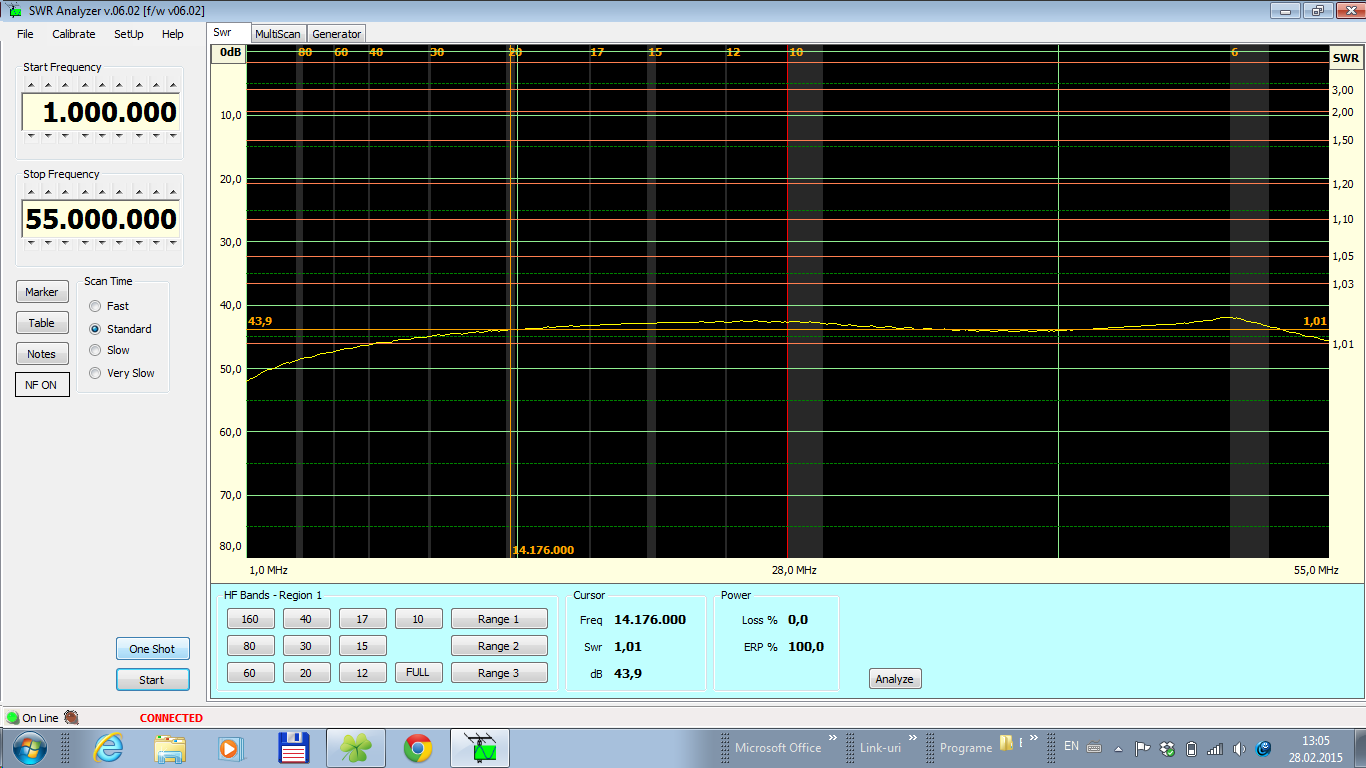Screen dimensions: 1366x768
Task: Click the green sync tray icon
Action: pos(1166,748)
